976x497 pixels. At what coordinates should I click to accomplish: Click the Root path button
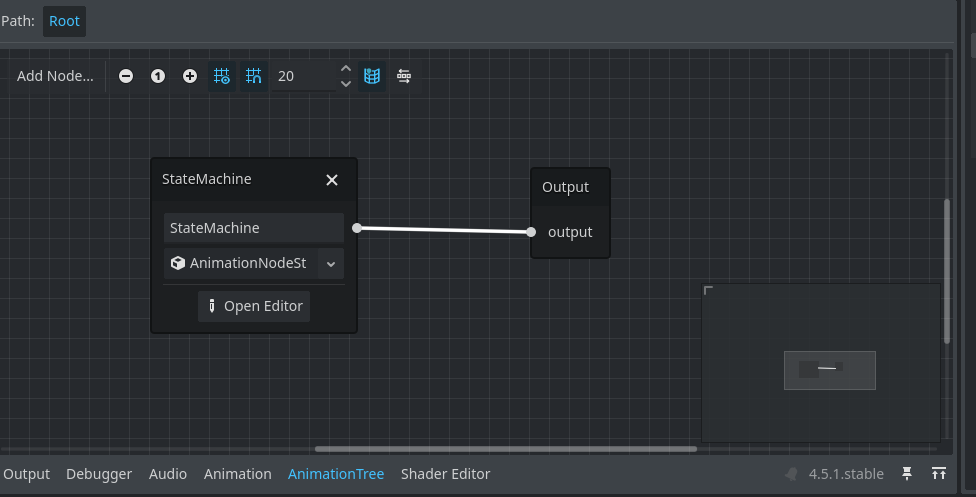coord(64,21)
